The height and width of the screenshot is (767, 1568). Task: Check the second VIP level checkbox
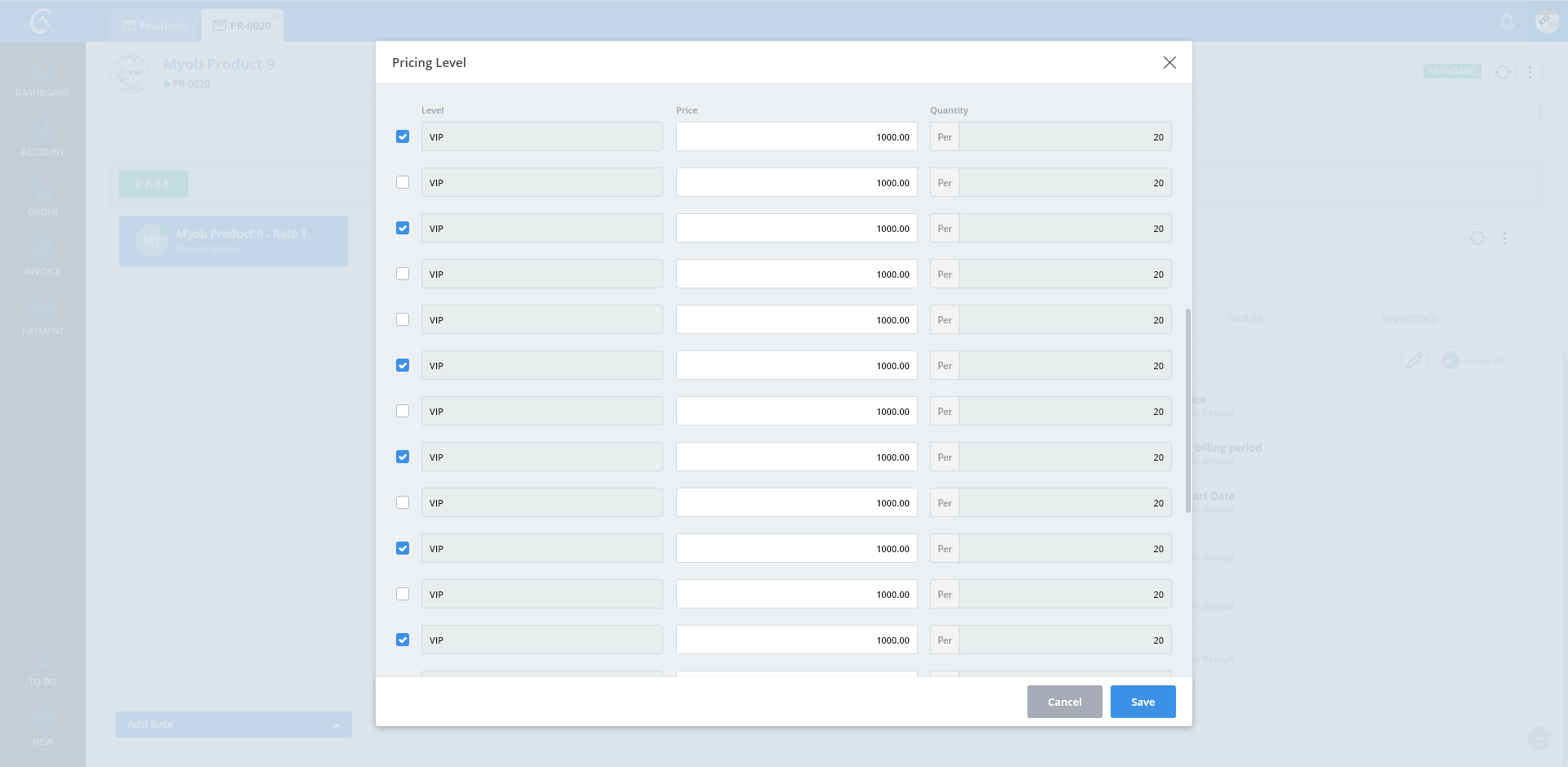[403, 182]
